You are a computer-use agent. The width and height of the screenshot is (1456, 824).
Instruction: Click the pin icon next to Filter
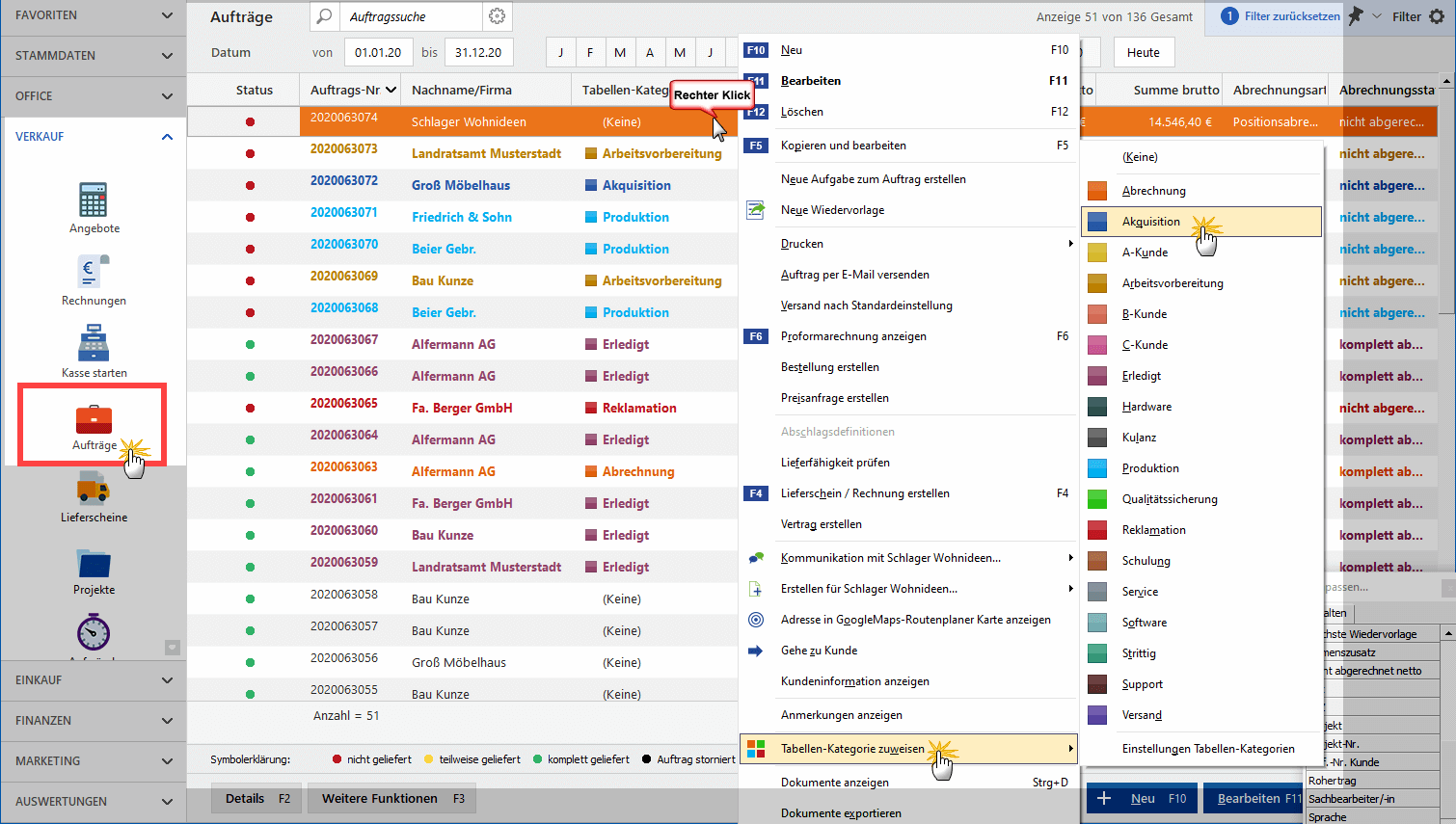click(1356, 16)
